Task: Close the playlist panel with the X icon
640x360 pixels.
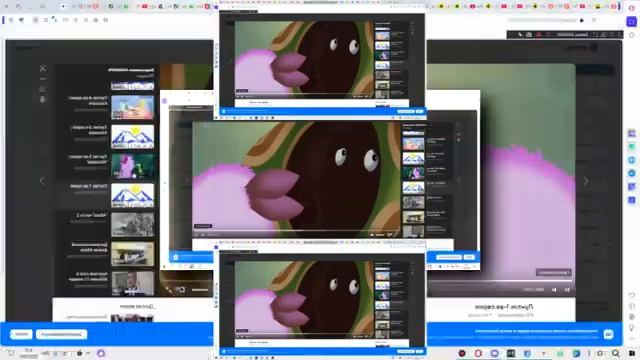Action: pos(43,68)
